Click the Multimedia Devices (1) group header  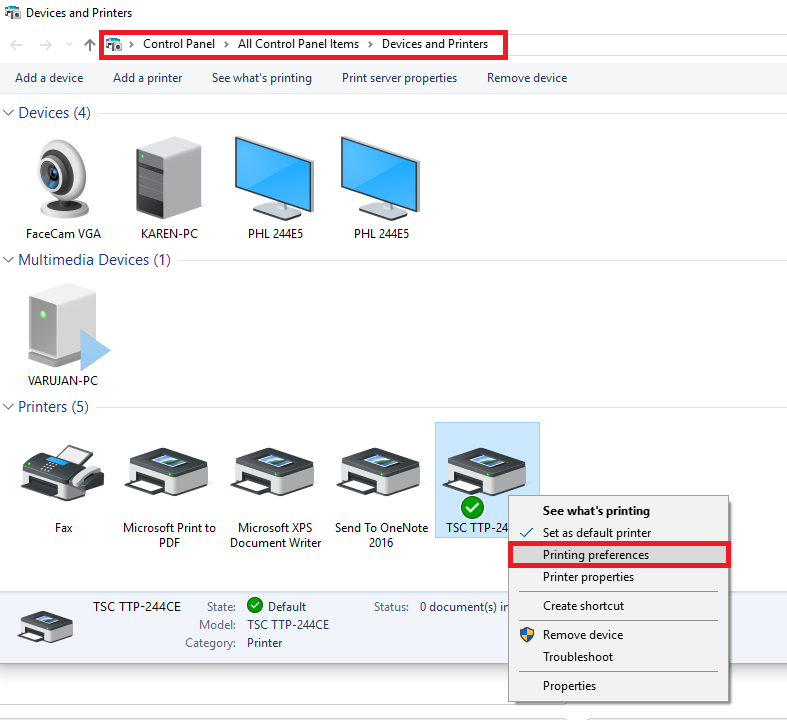[94, 260]
